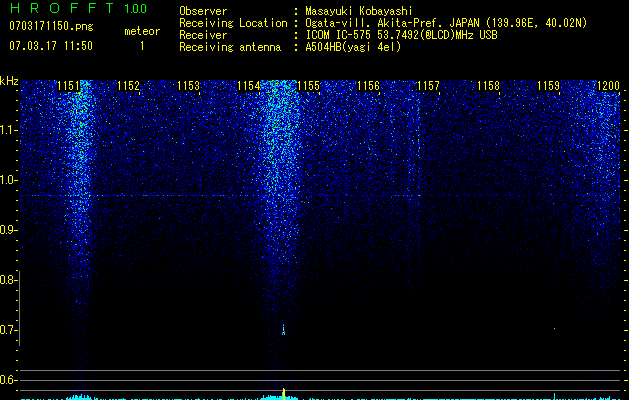Click the 1156 time marker
This screenshot has height=400, width=629.
point(368,86)
